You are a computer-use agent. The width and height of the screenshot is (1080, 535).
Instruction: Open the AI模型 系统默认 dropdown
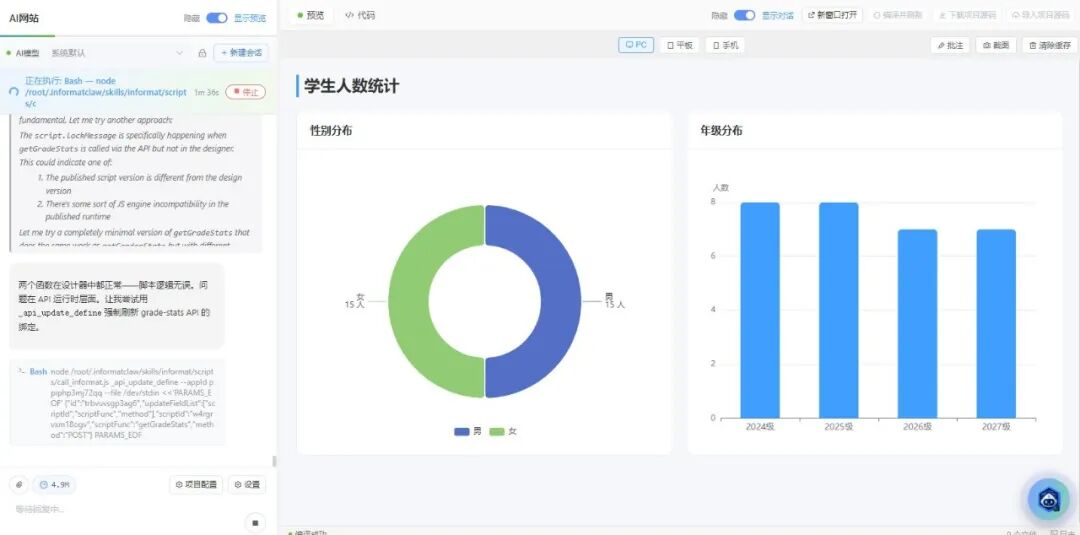(118, 53)
